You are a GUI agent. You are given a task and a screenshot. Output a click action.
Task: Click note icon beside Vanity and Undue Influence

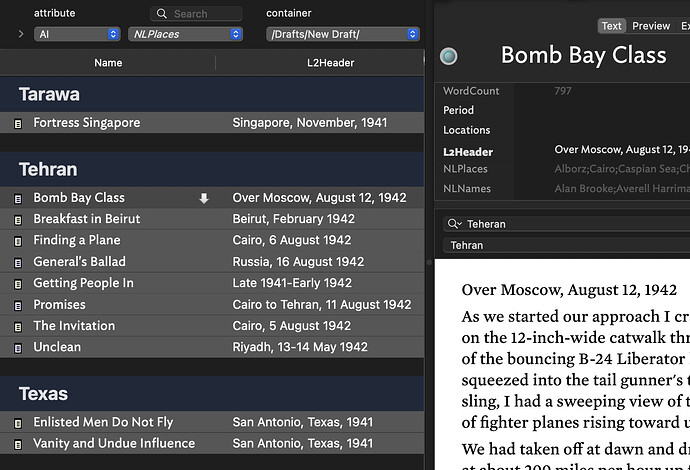[18, 444]
